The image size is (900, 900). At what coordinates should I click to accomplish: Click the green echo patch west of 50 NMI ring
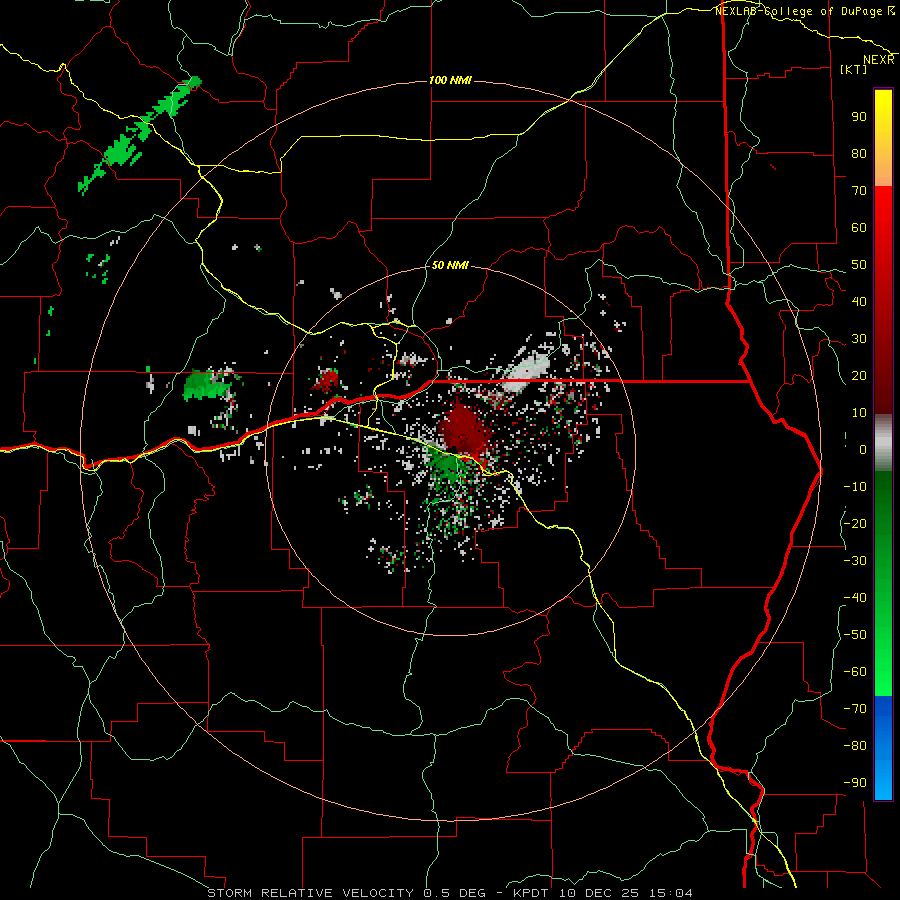pyautogui.click(x=207, y=385)
